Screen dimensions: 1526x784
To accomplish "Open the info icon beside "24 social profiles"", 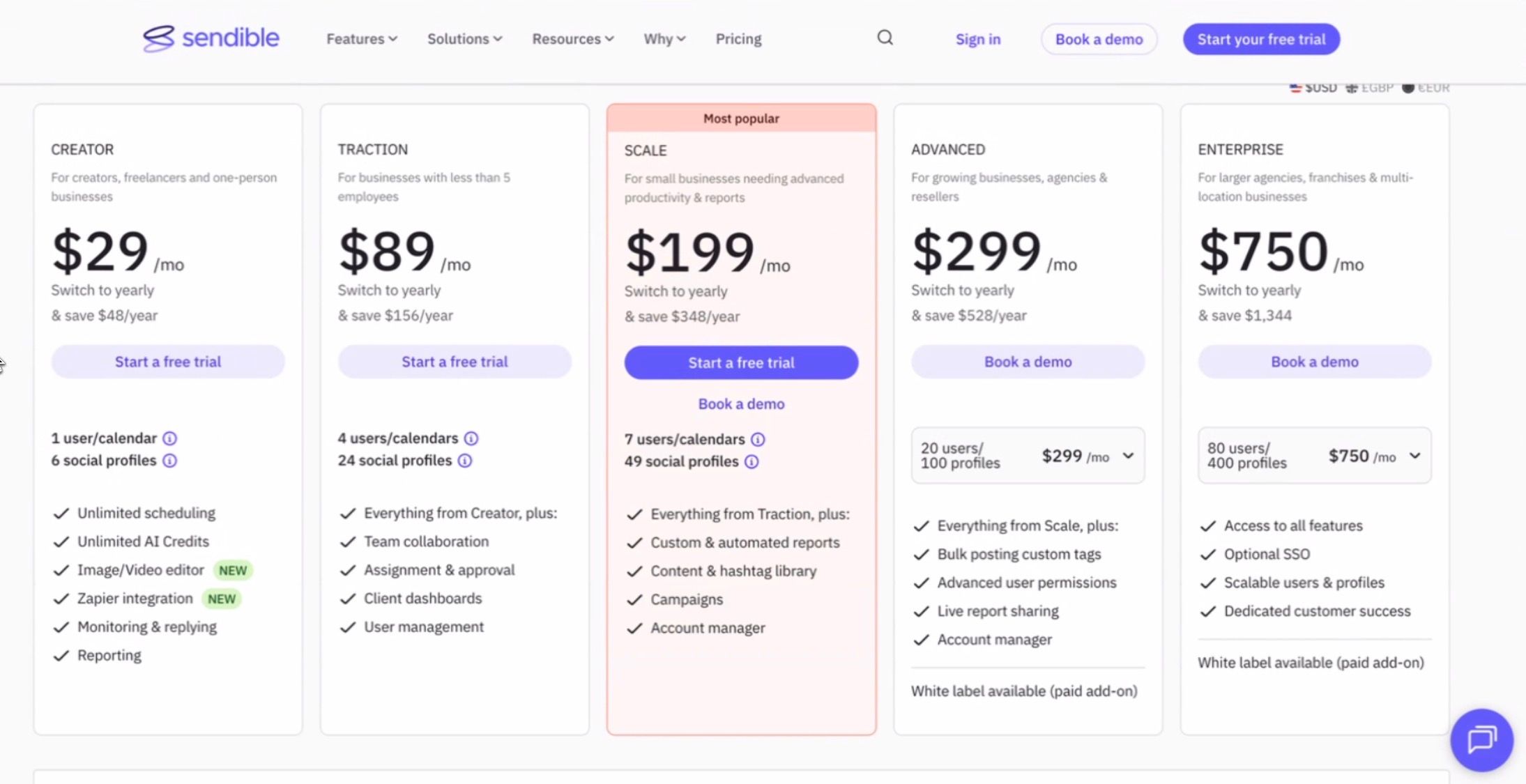I will click(464, 461).
